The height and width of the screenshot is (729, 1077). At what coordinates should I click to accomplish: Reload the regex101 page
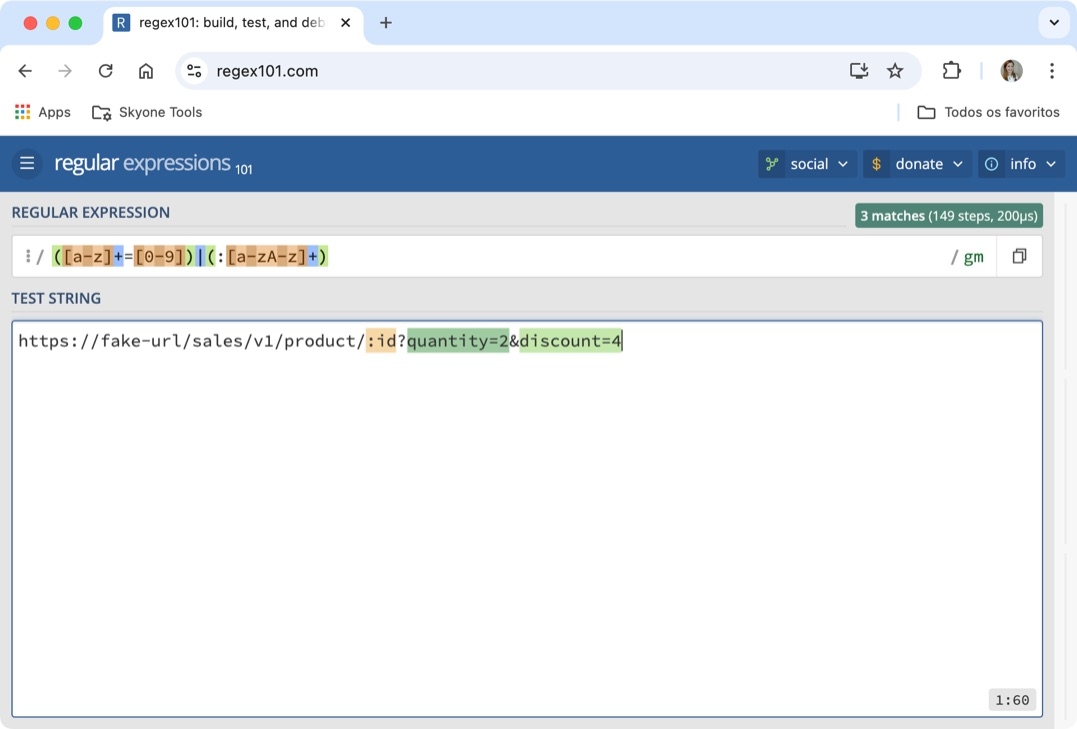(x=105, y=71)
